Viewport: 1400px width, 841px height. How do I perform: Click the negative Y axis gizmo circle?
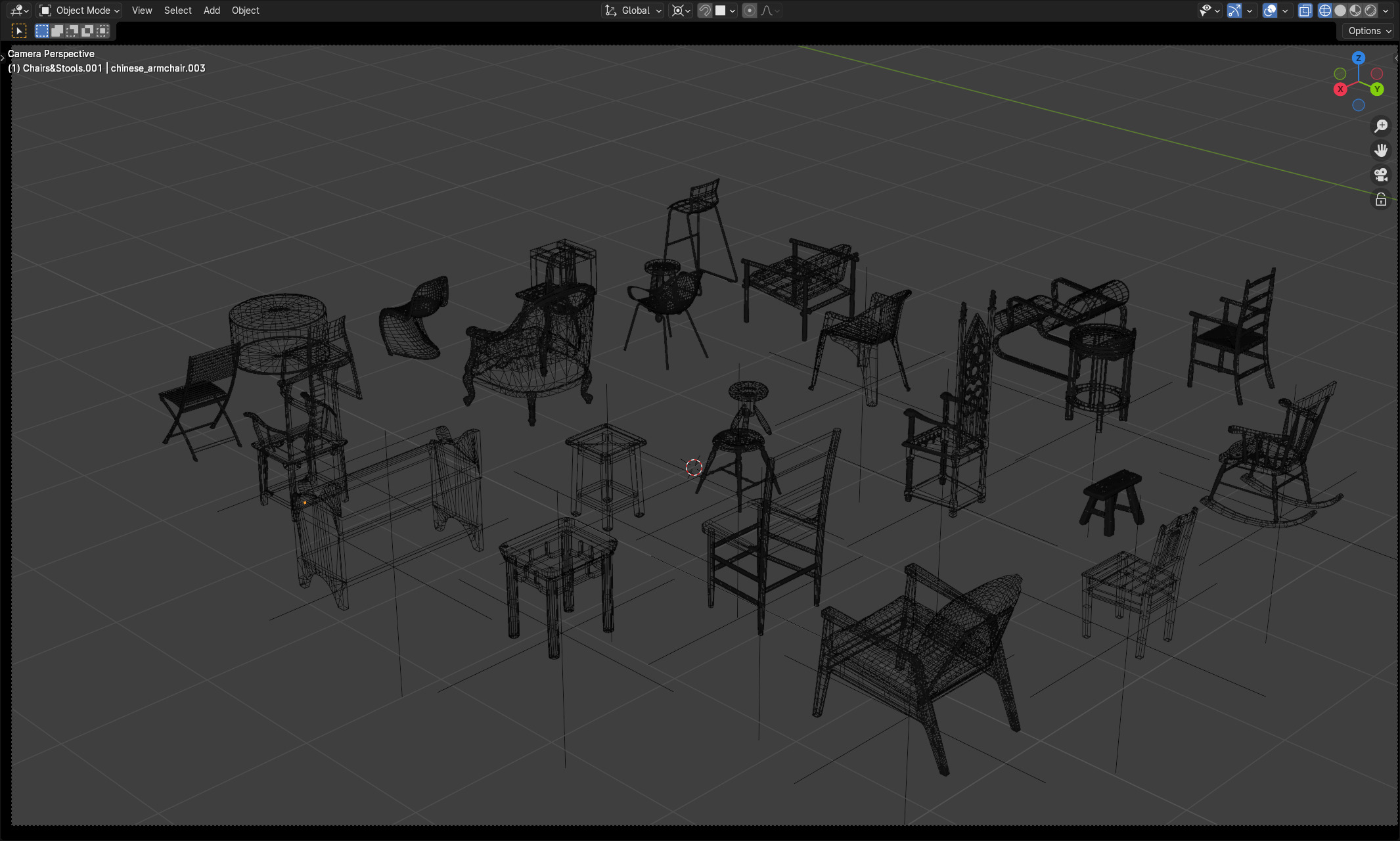pos(1340,74)
